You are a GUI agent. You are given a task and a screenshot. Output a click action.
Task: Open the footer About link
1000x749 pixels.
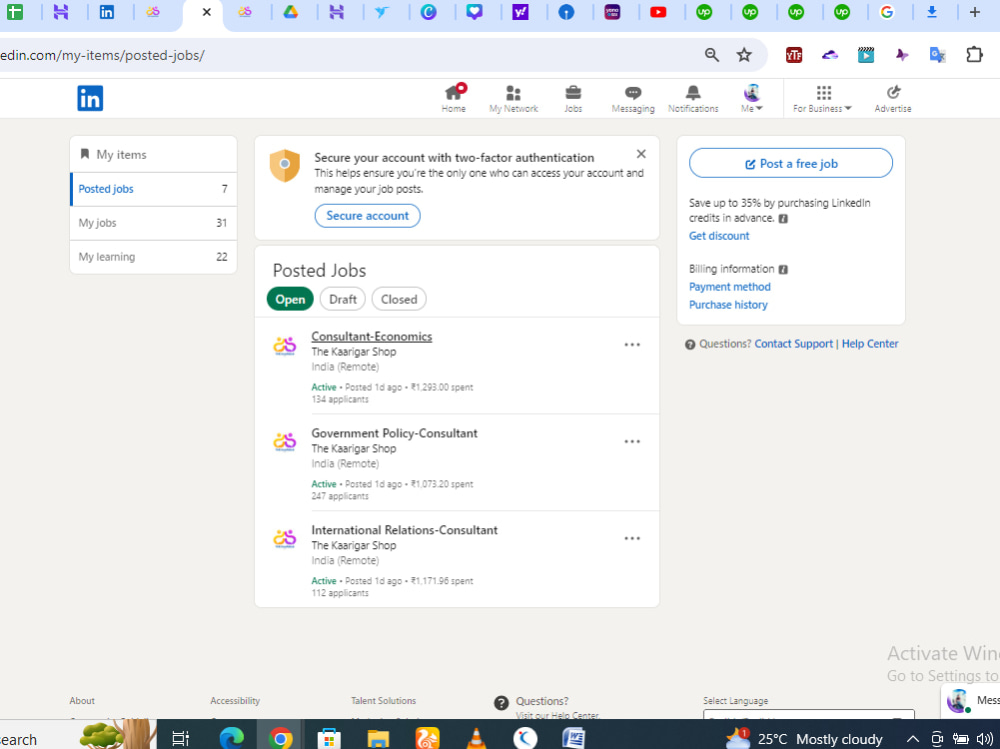[82, 701]
